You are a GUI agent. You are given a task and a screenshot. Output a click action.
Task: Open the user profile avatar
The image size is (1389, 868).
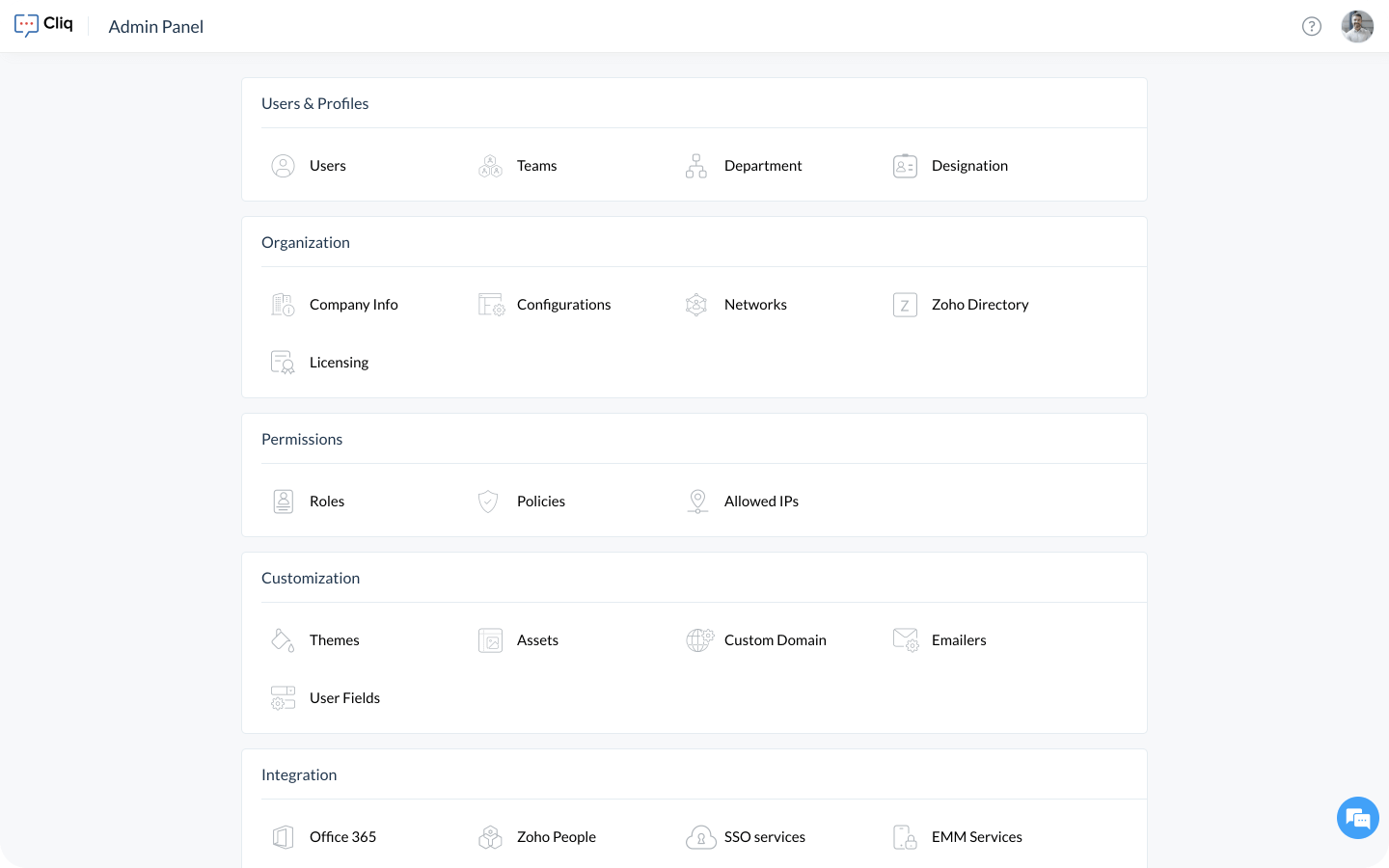1356,26
